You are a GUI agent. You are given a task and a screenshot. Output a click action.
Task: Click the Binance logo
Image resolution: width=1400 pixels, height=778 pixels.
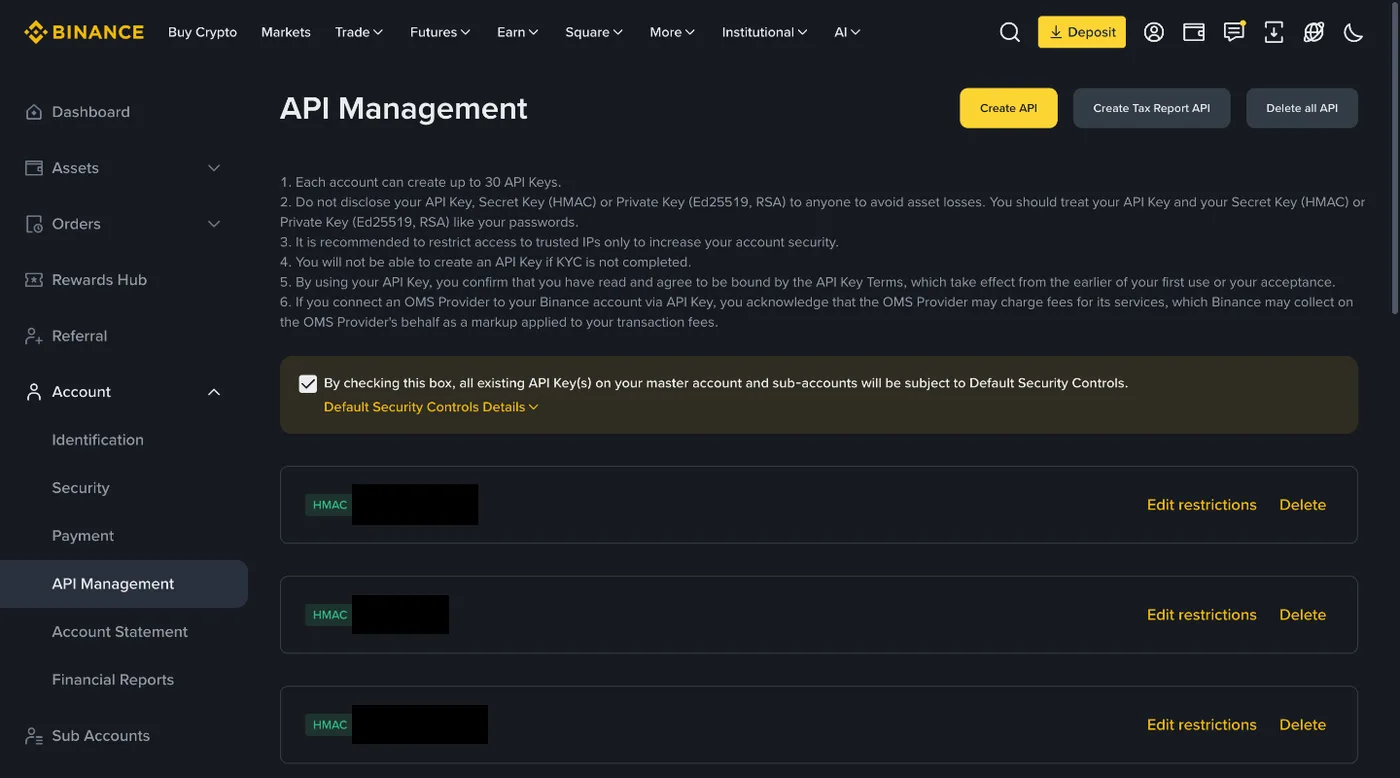(x=84, y=32)
